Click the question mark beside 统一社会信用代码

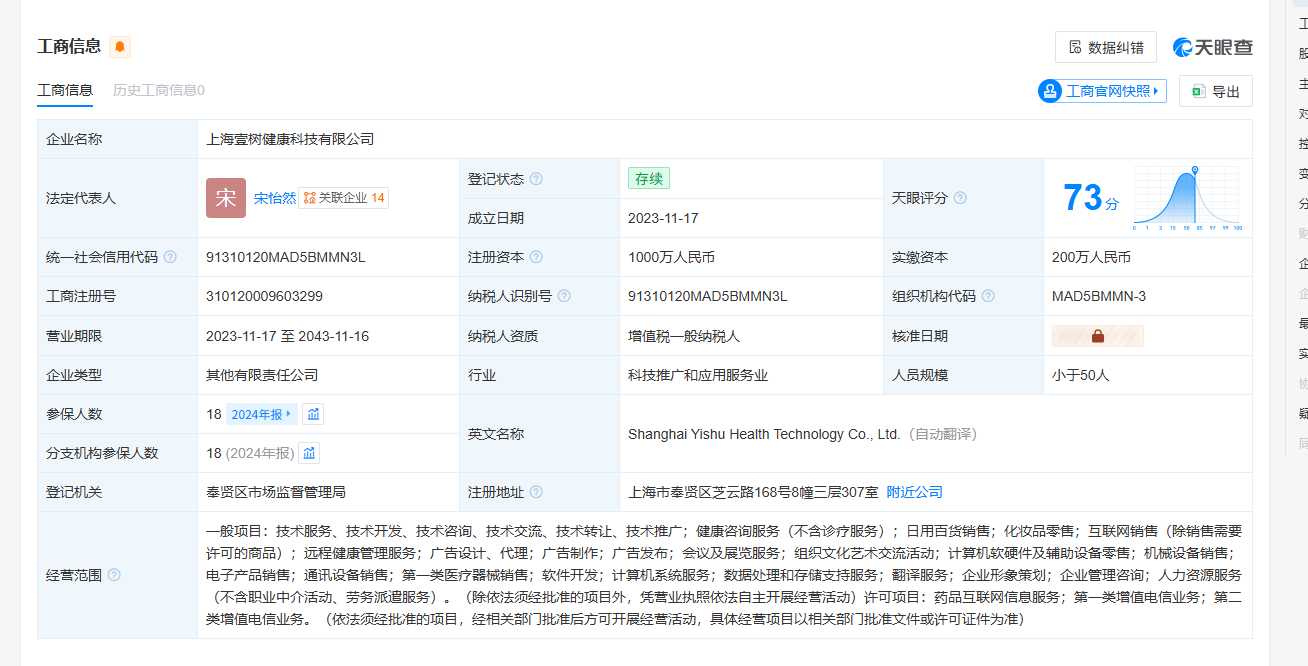tap(170, 257)
